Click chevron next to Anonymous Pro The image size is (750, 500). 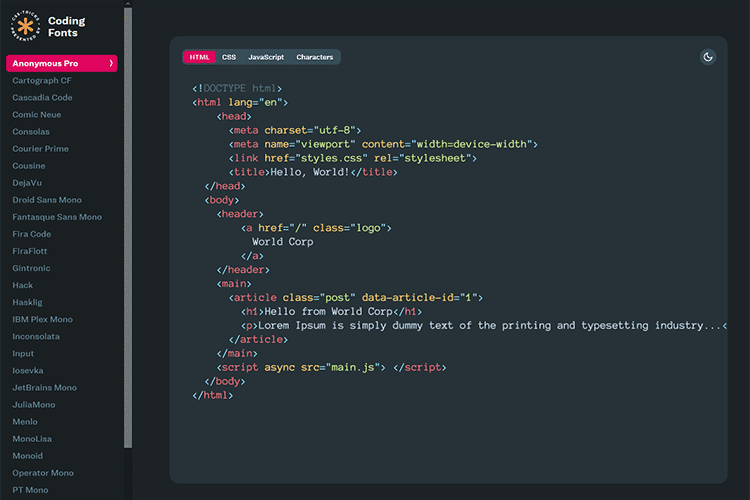111,63
